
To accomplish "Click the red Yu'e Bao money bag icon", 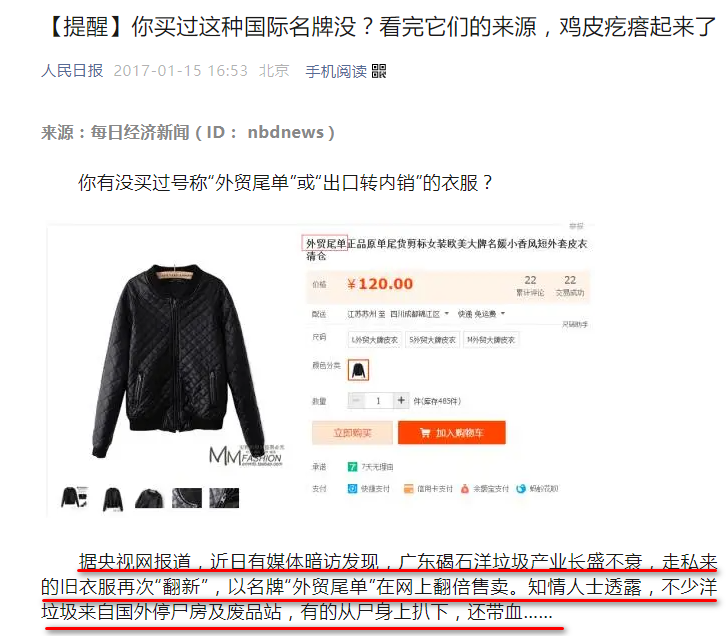I will point(465,489).
